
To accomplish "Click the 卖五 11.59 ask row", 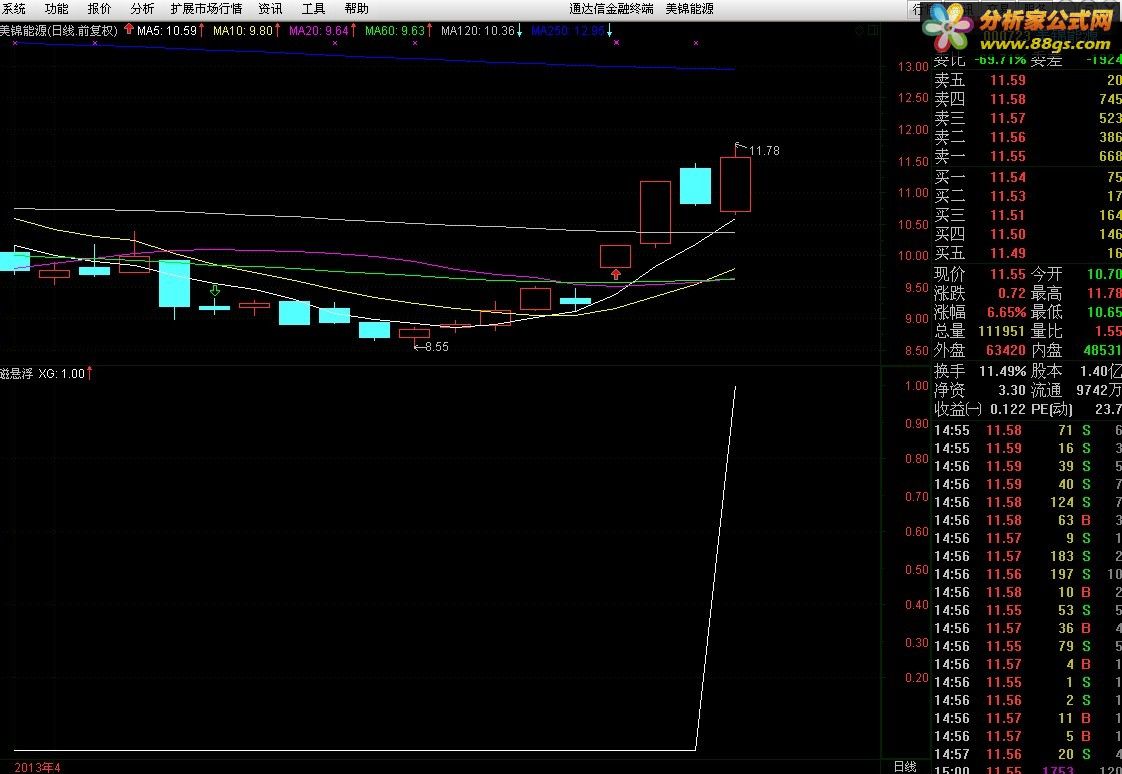I will [x=1028, y=80].
